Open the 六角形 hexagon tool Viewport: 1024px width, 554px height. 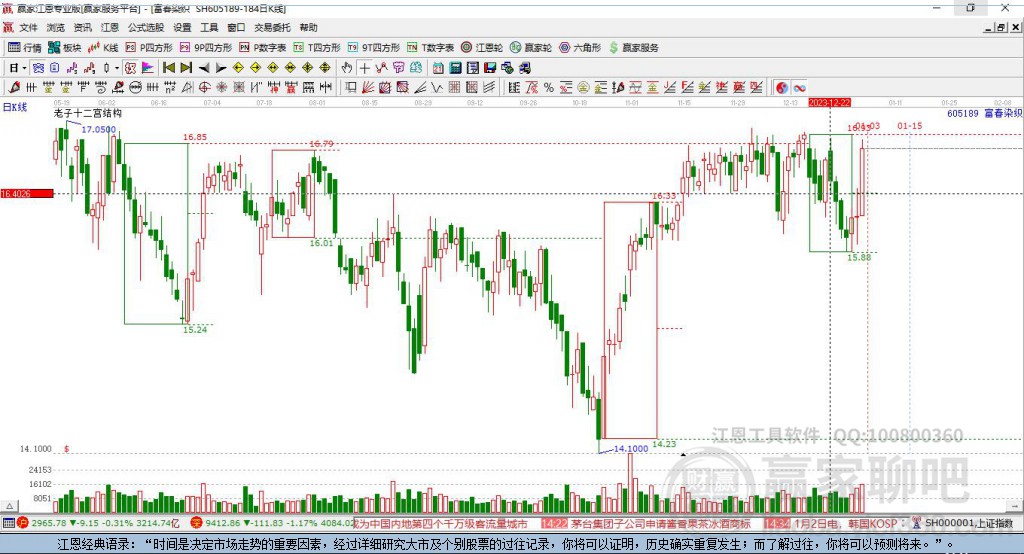[x=580, y=48]
